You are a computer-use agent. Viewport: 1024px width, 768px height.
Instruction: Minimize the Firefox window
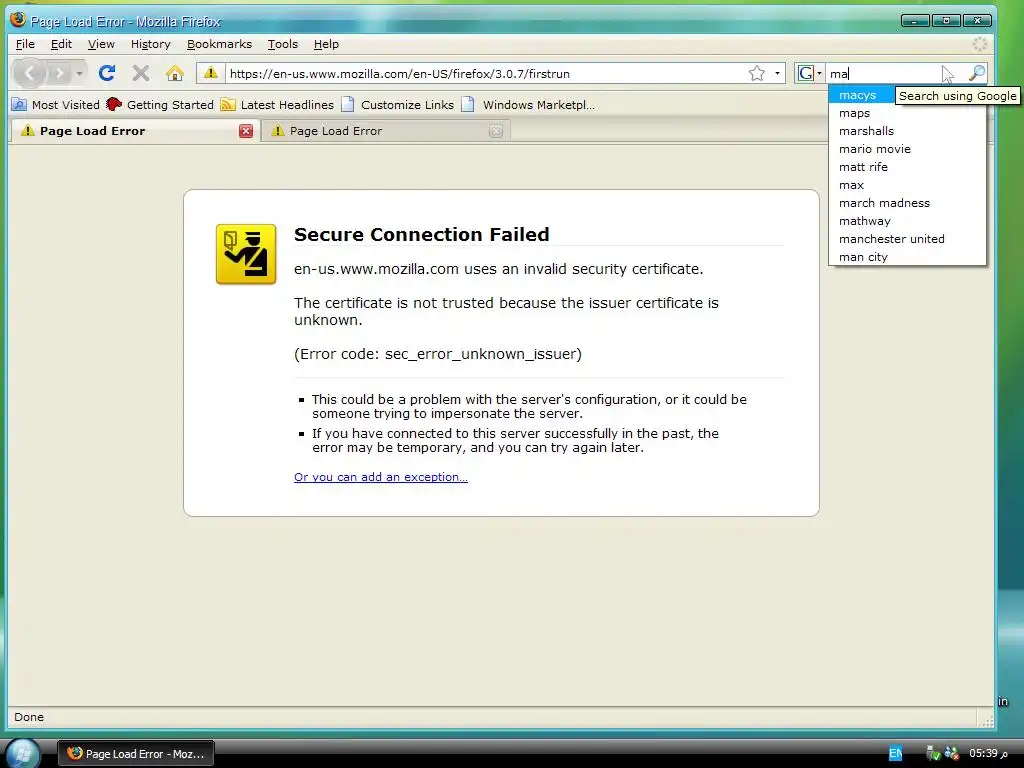914,21
